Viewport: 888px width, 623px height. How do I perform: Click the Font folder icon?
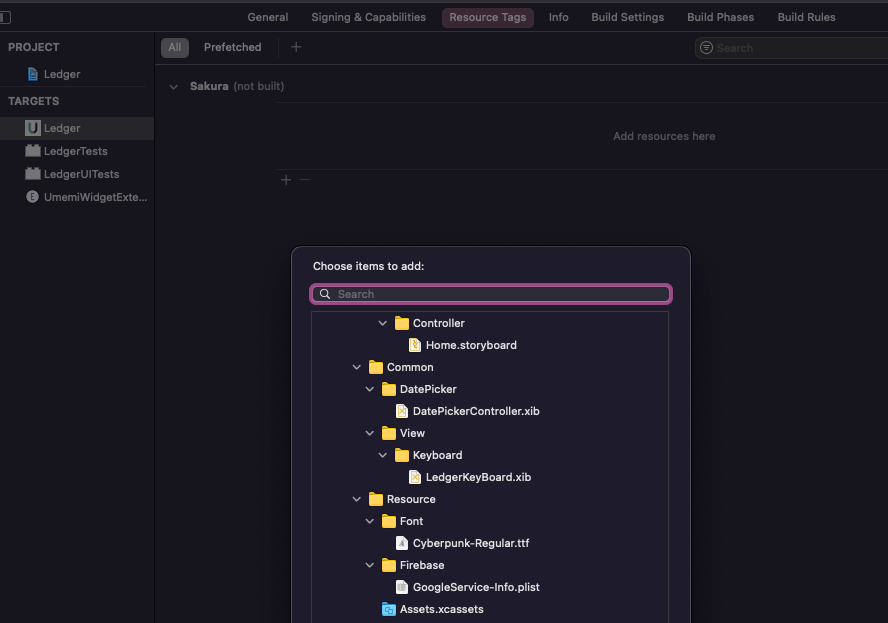coord(388,522)
